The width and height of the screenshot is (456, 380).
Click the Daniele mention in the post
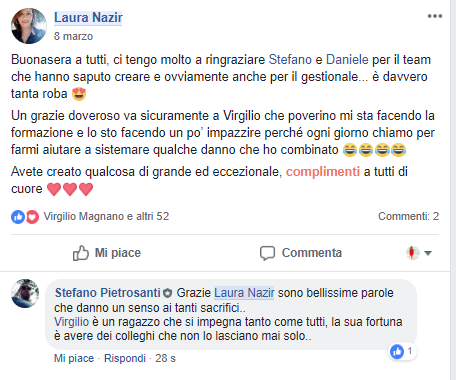pos(347,60)
